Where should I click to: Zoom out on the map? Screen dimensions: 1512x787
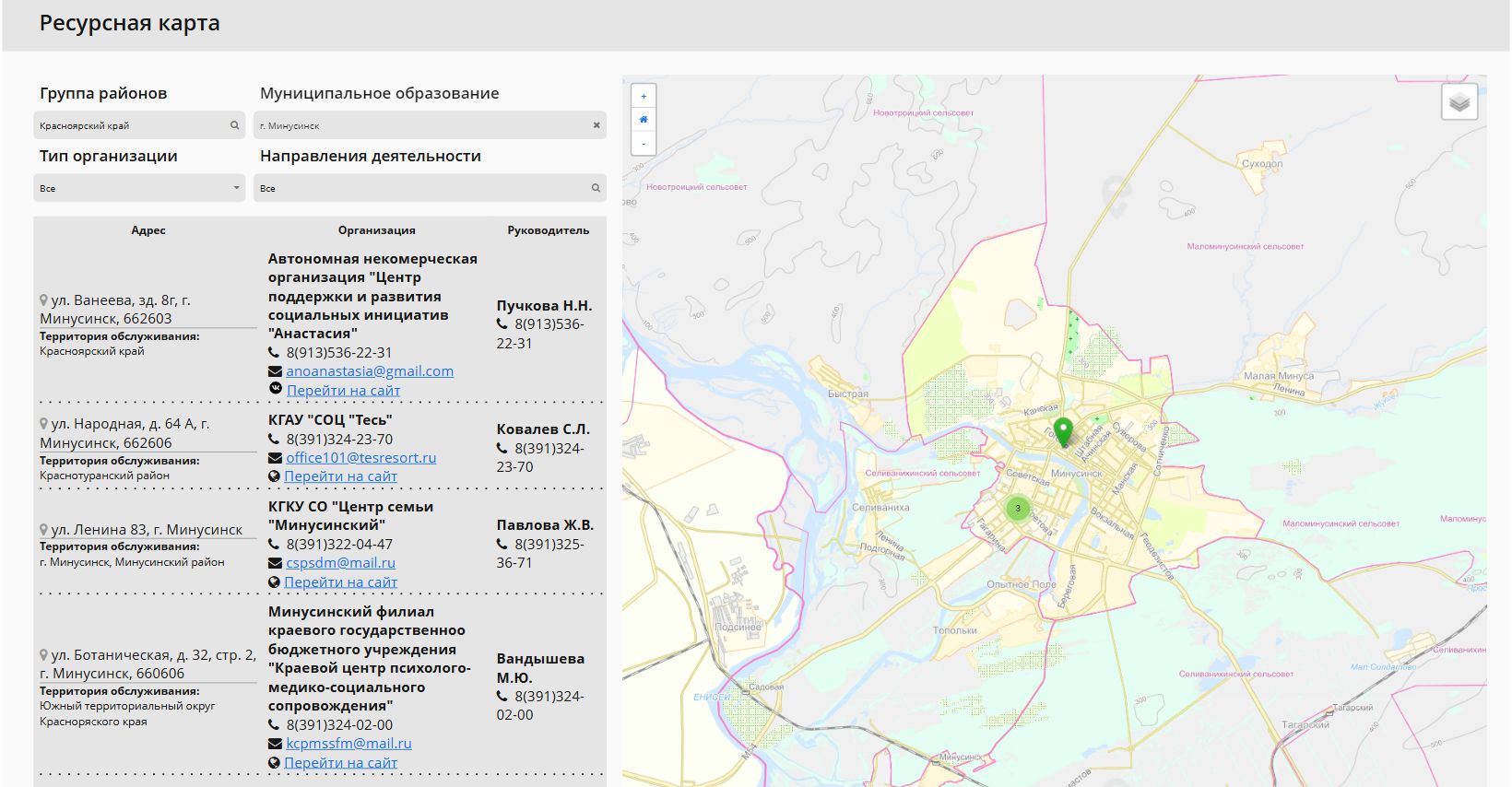tap(644, 144)
